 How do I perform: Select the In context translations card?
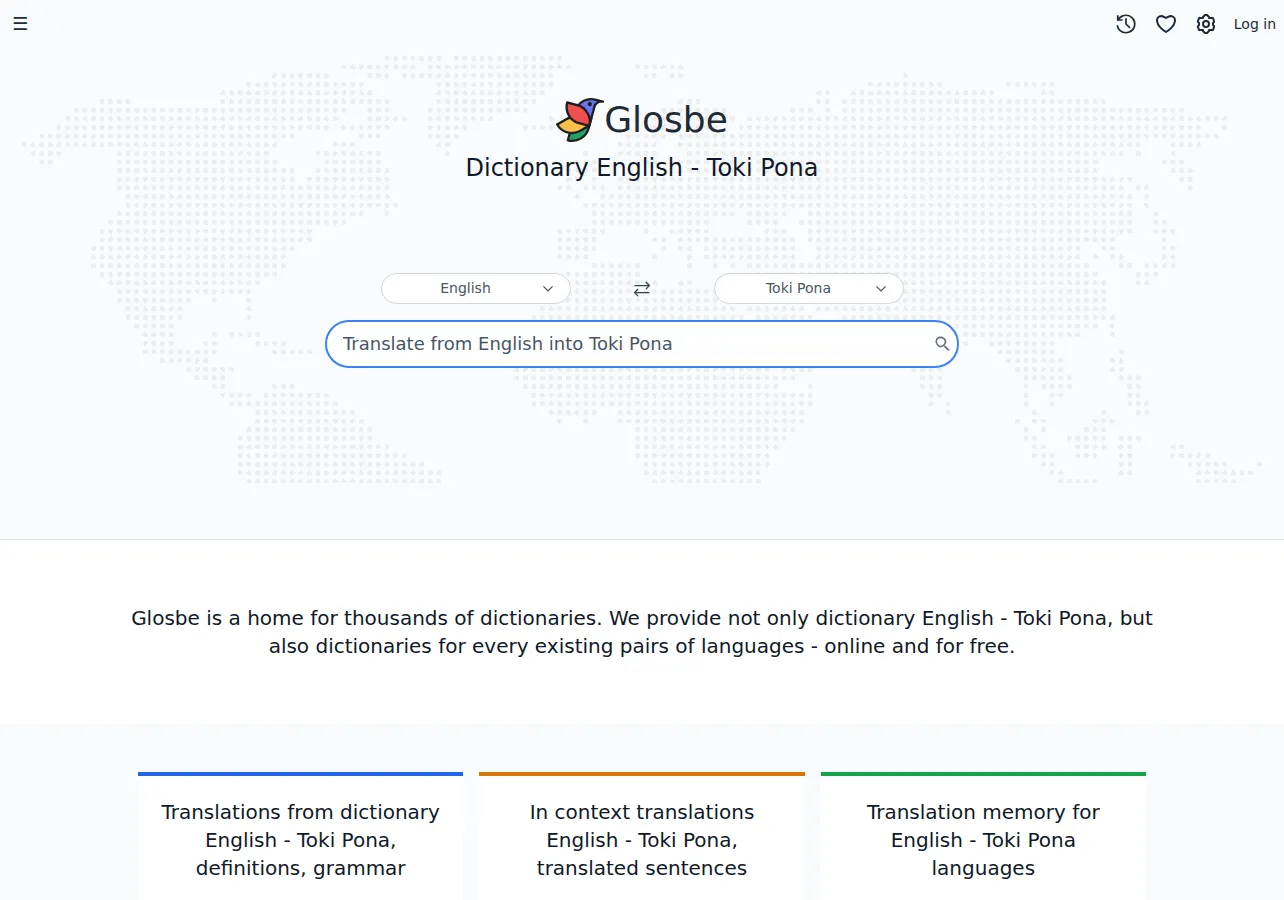tap(642, 836)
